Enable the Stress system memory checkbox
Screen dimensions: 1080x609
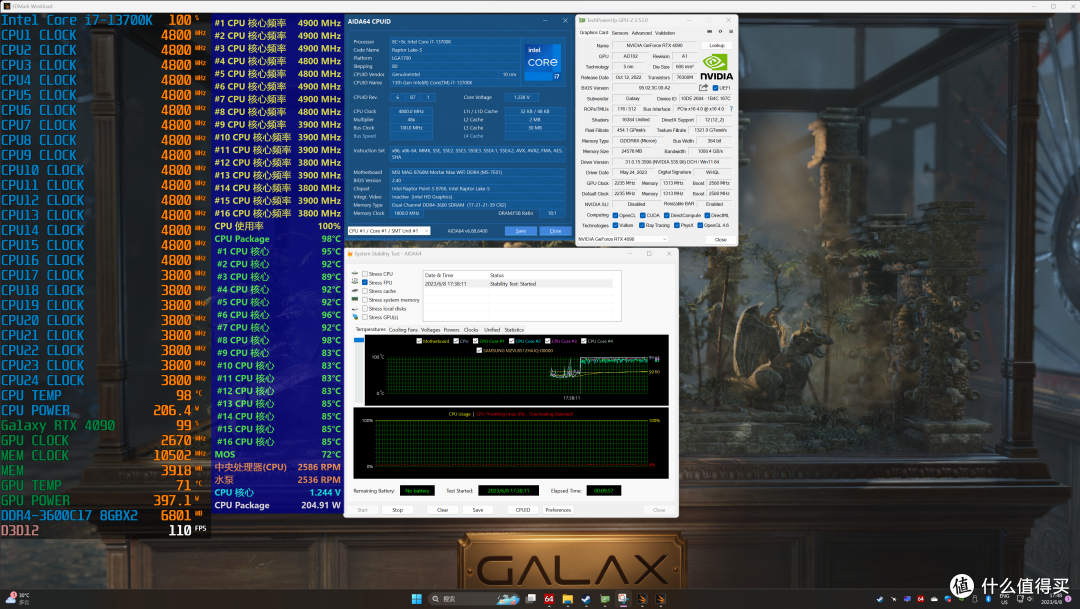click(x=365, y=300)
